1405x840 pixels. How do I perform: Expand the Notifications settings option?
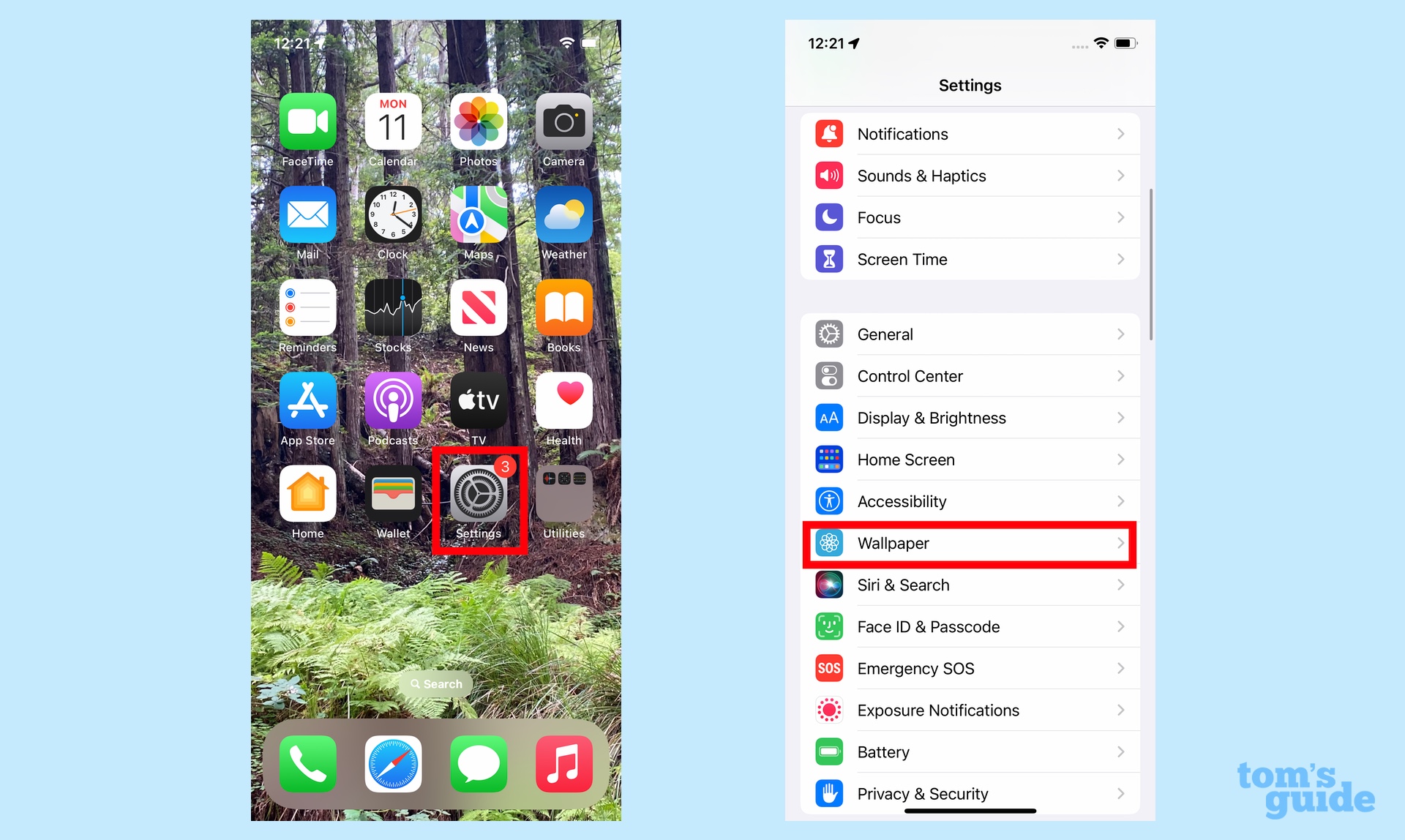970,133
